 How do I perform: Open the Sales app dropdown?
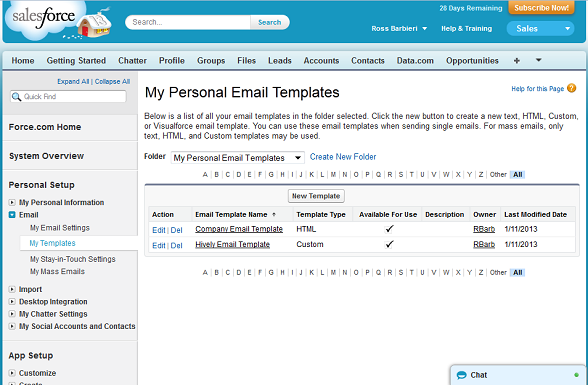point(540,28)
